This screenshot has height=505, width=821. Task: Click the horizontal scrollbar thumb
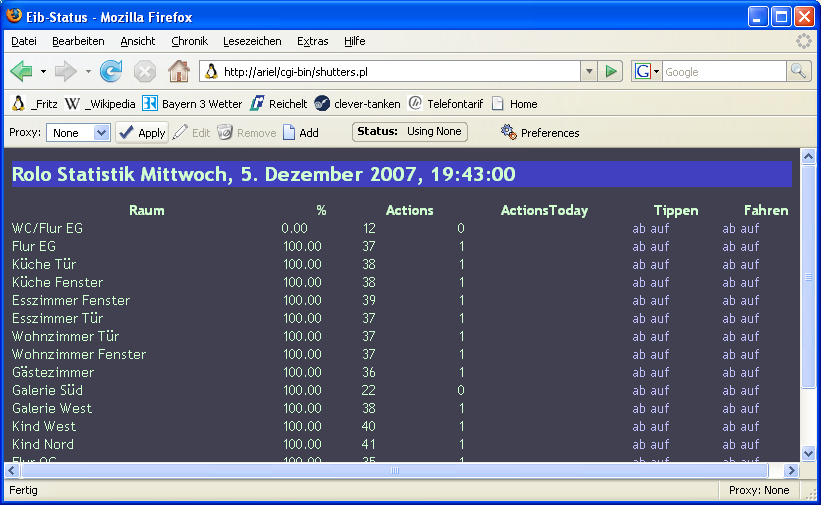[x=395, y=470]
